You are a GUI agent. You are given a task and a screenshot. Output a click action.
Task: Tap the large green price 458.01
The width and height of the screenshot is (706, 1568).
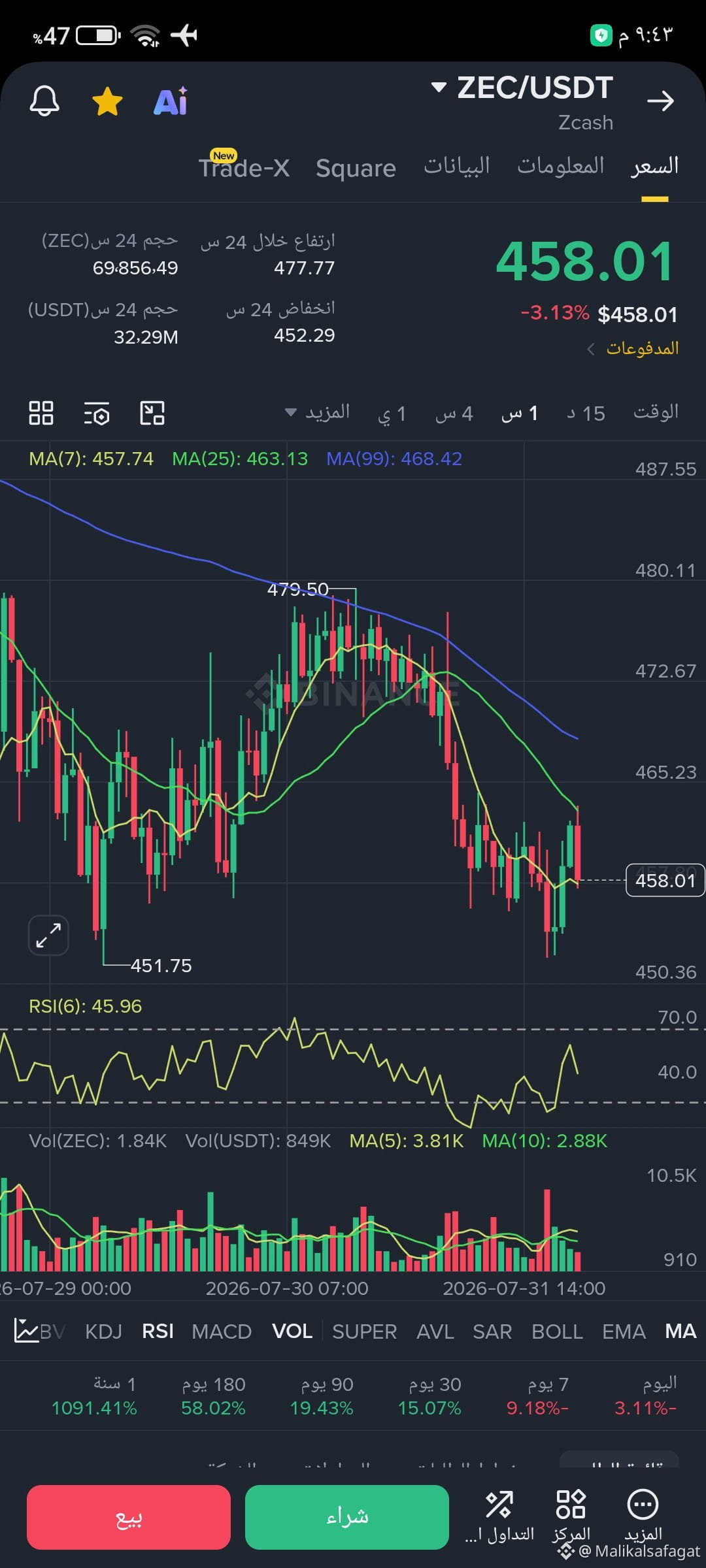point(585,261)
